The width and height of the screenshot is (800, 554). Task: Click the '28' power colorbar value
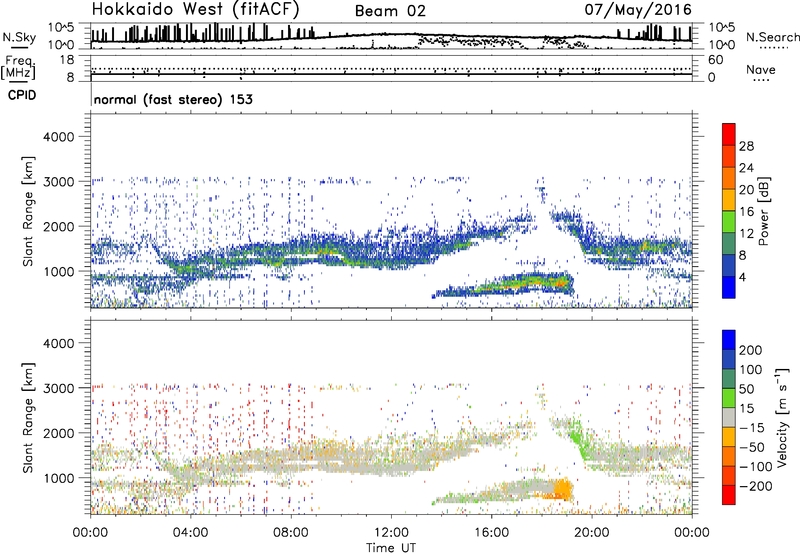tap(746, 146)
